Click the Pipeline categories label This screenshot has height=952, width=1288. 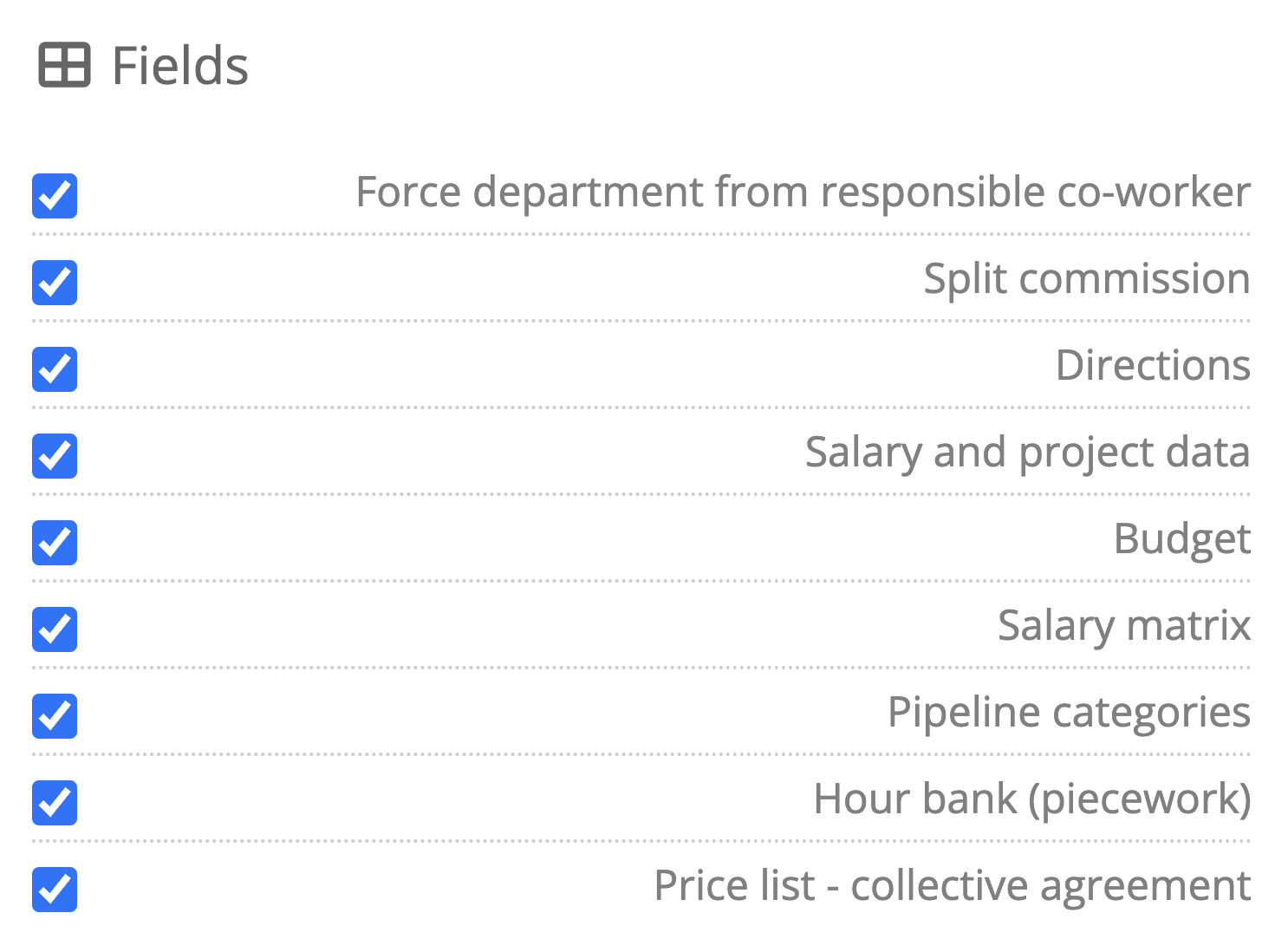1068,713
